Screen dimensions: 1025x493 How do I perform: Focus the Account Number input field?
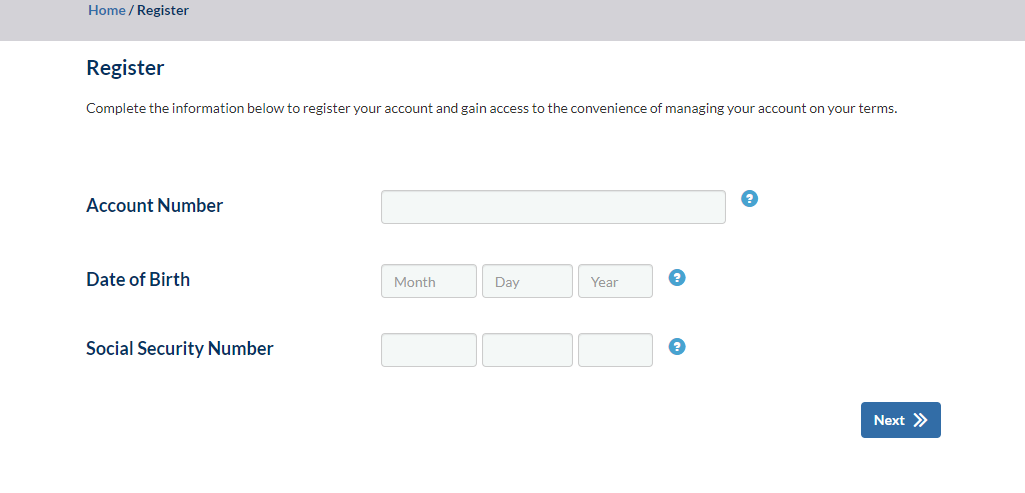(553, 207)
